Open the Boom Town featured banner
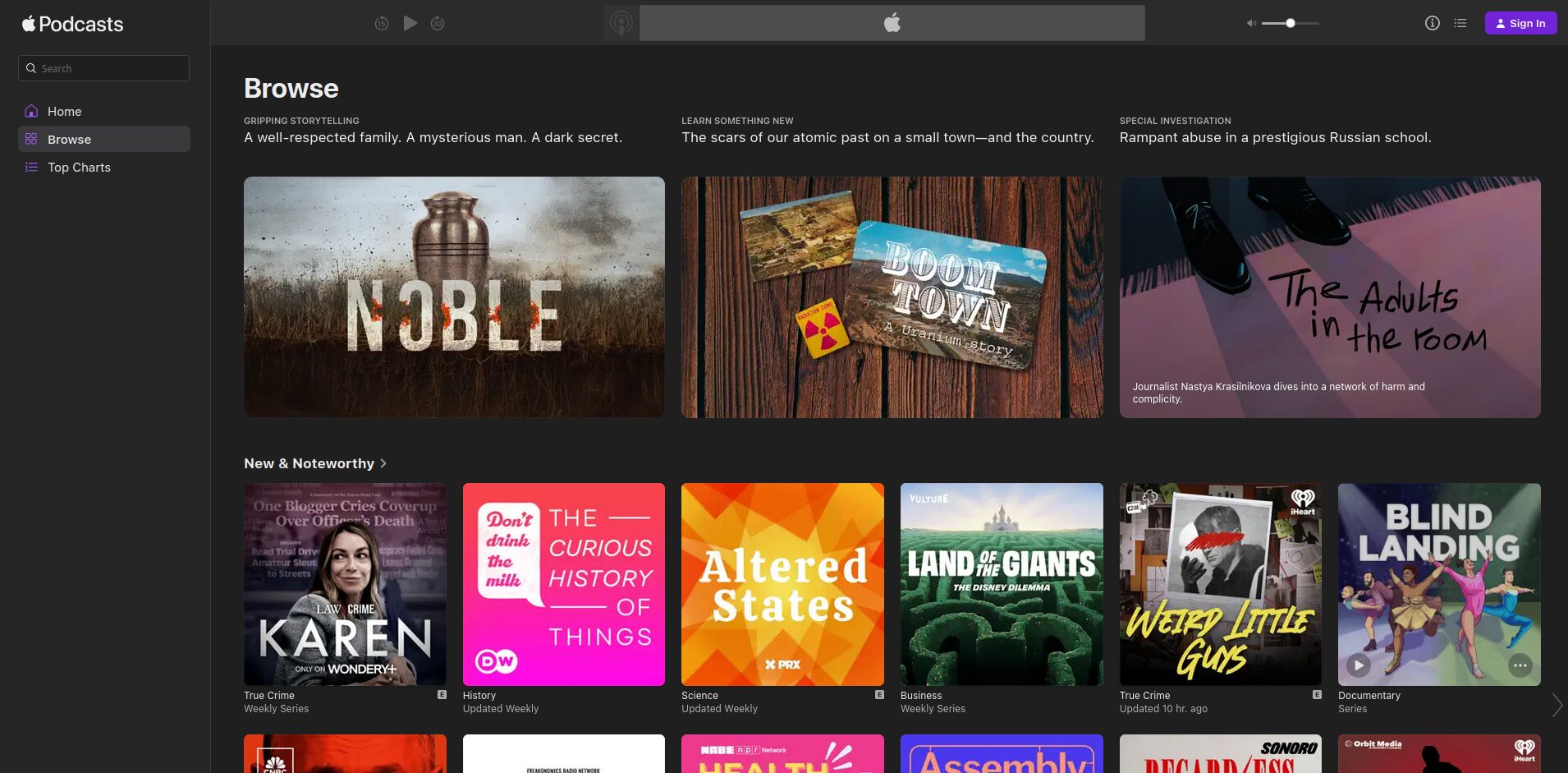 pos(892,297)
